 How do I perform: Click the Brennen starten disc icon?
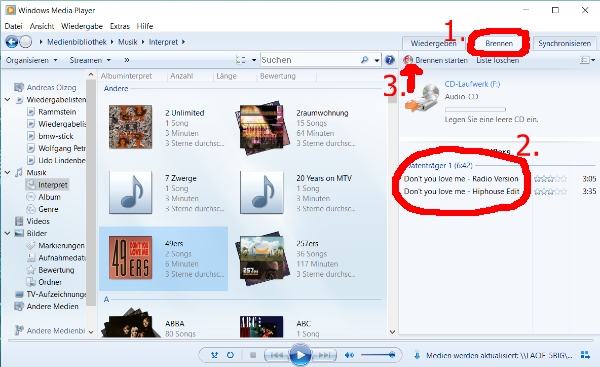pos(408,60)
